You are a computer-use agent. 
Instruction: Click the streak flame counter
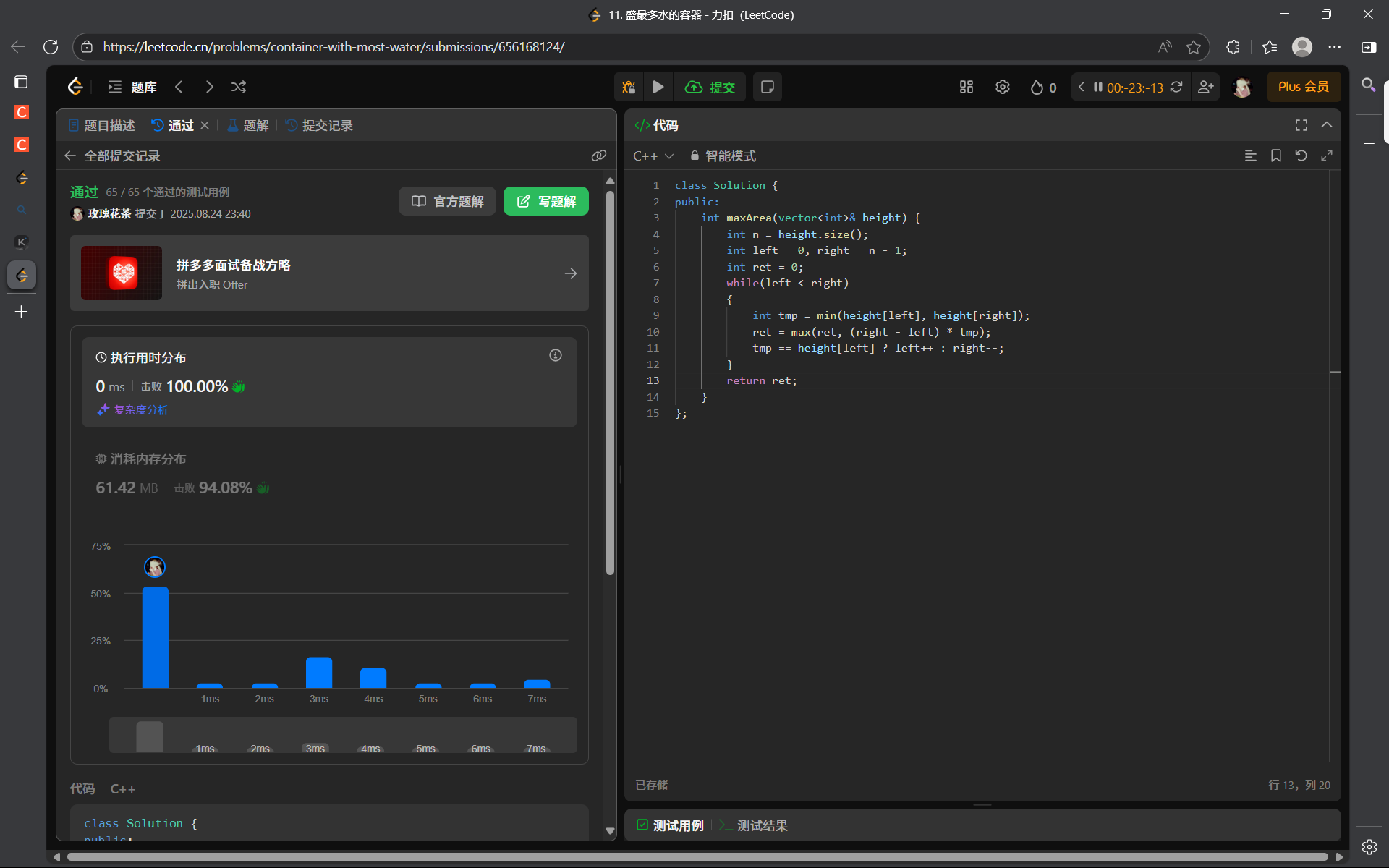[1043, 88]
